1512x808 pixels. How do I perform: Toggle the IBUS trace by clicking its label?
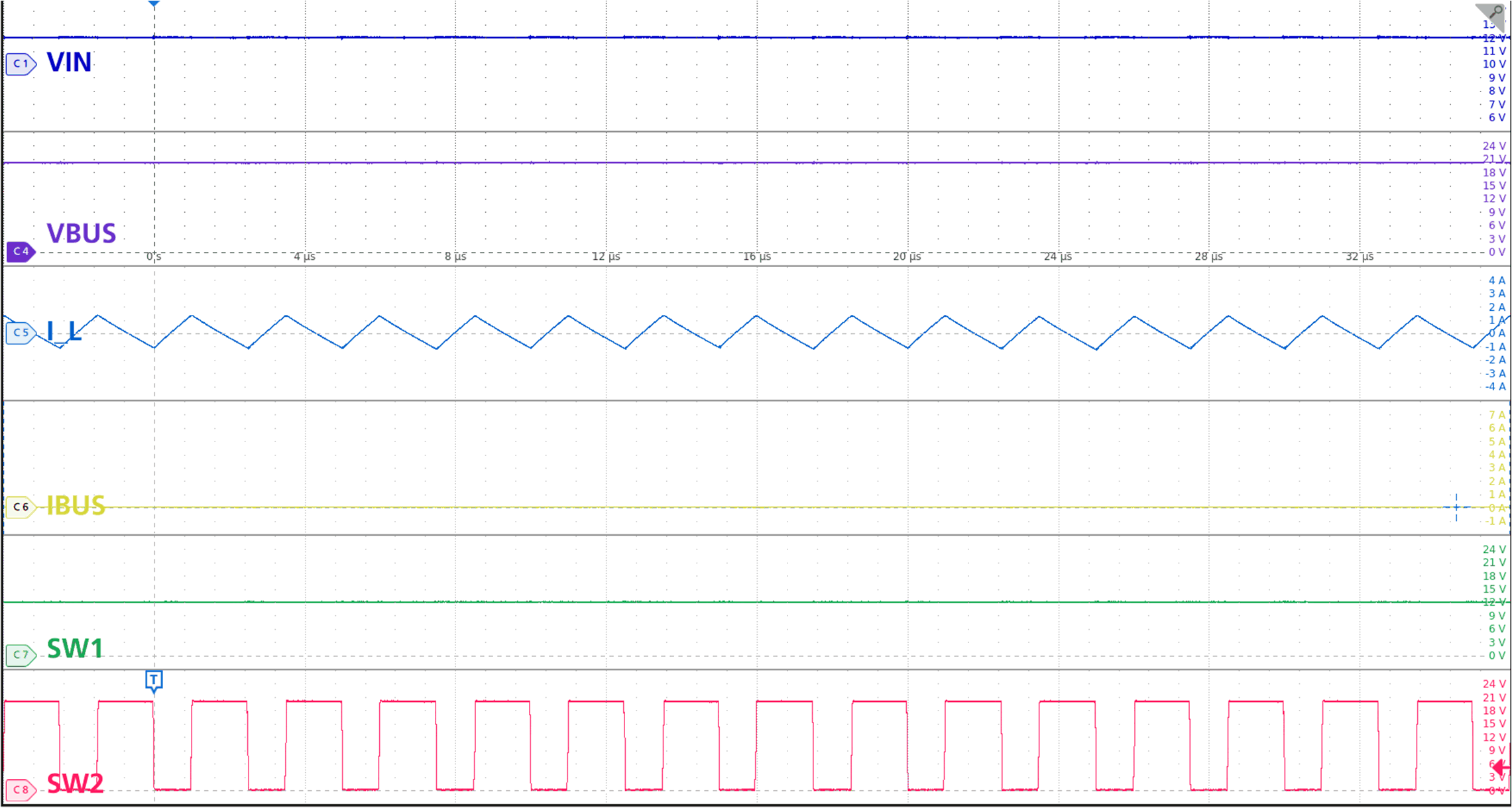(x=75, y=506)
